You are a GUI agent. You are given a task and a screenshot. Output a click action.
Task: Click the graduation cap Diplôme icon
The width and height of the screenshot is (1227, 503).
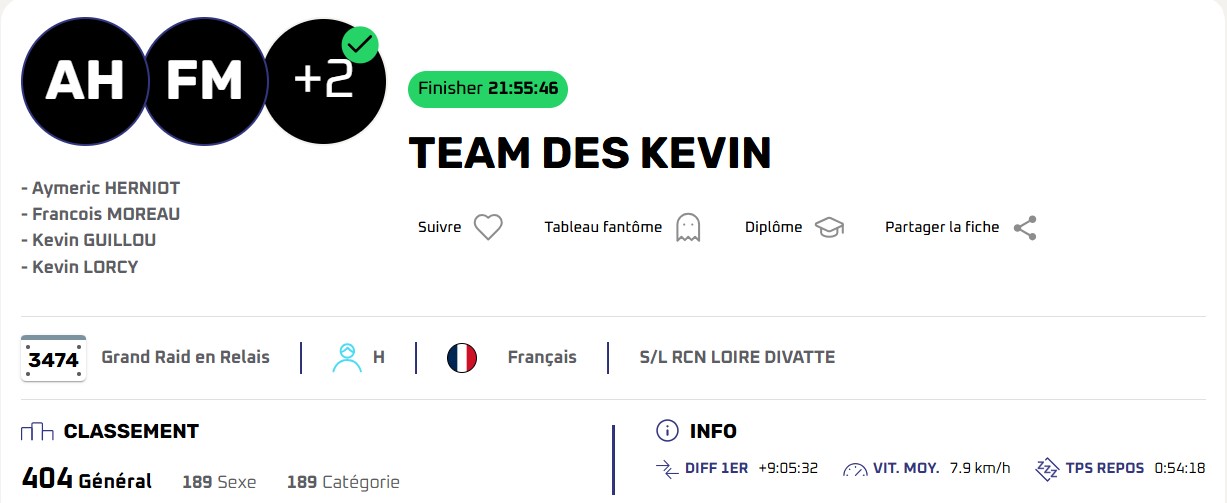click(x=829, y=227)
